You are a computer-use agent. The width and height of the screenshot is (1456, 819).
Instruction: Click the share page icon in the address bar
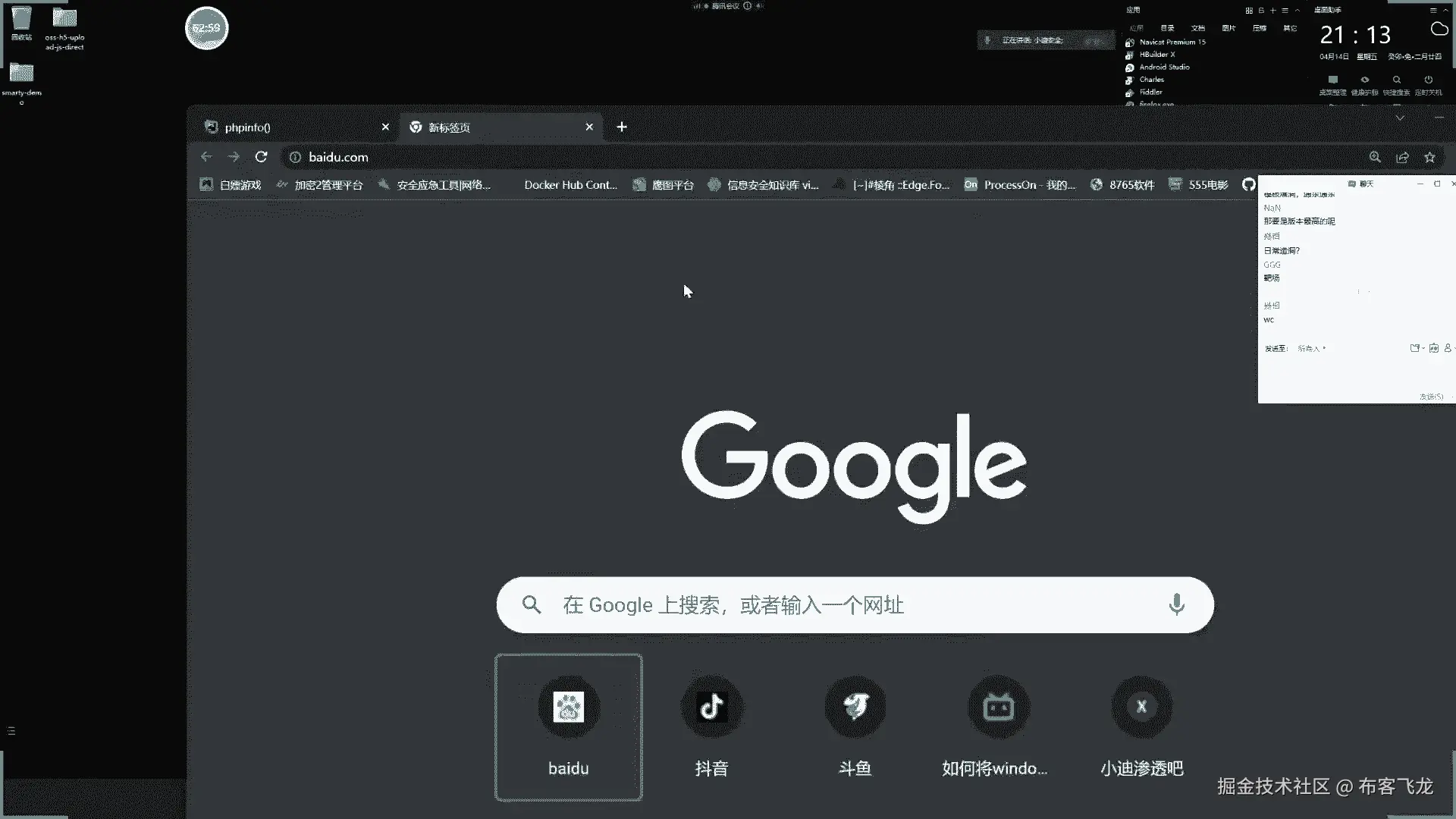pos(1402,157)
